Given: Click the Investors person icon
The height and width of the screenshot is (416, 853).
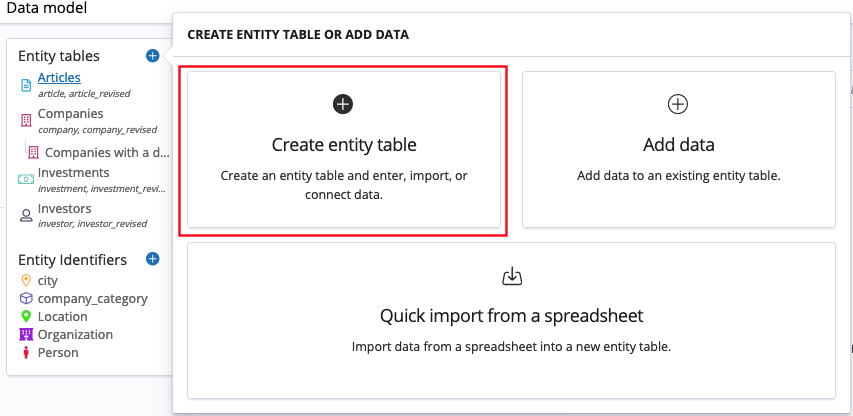Looking at the screenshot, I should pos(27,215).
